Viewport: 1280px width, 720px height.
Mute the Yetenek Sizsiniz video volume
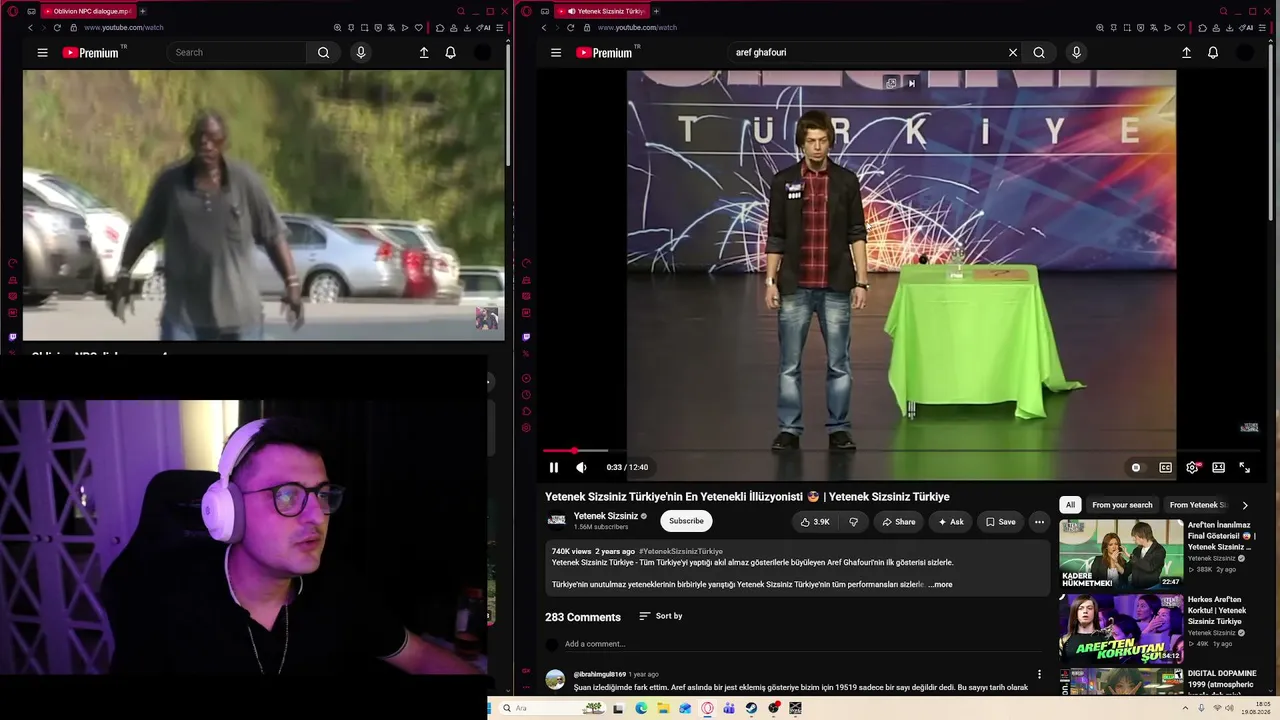[581, 467]
